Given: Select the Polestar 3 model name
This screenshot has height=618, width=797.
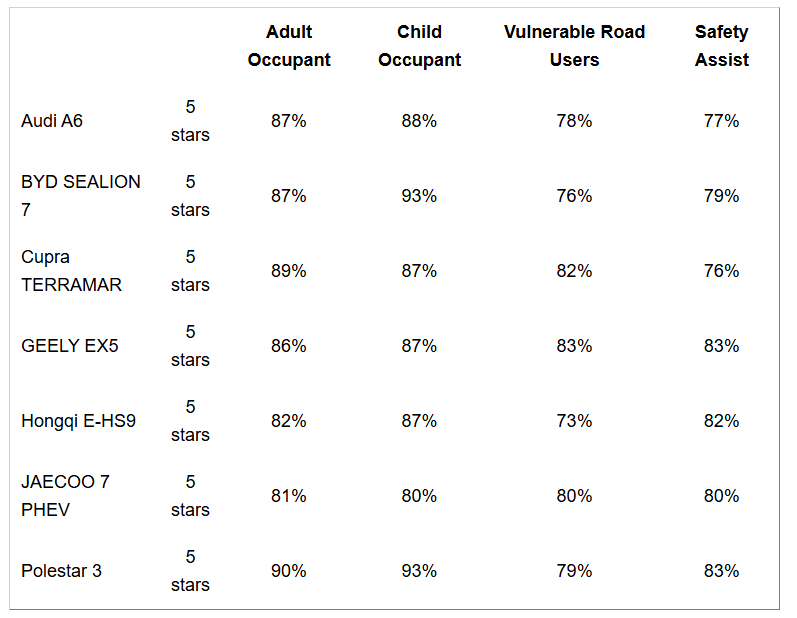Looking at the screenshot, I should tap(61, 571).
